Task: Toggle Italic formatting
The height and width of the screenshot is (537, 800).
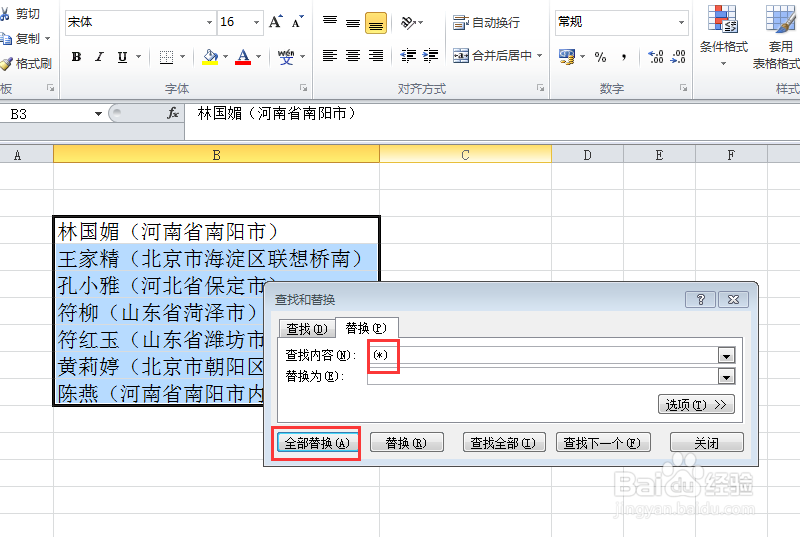Action: click(99, 57)
